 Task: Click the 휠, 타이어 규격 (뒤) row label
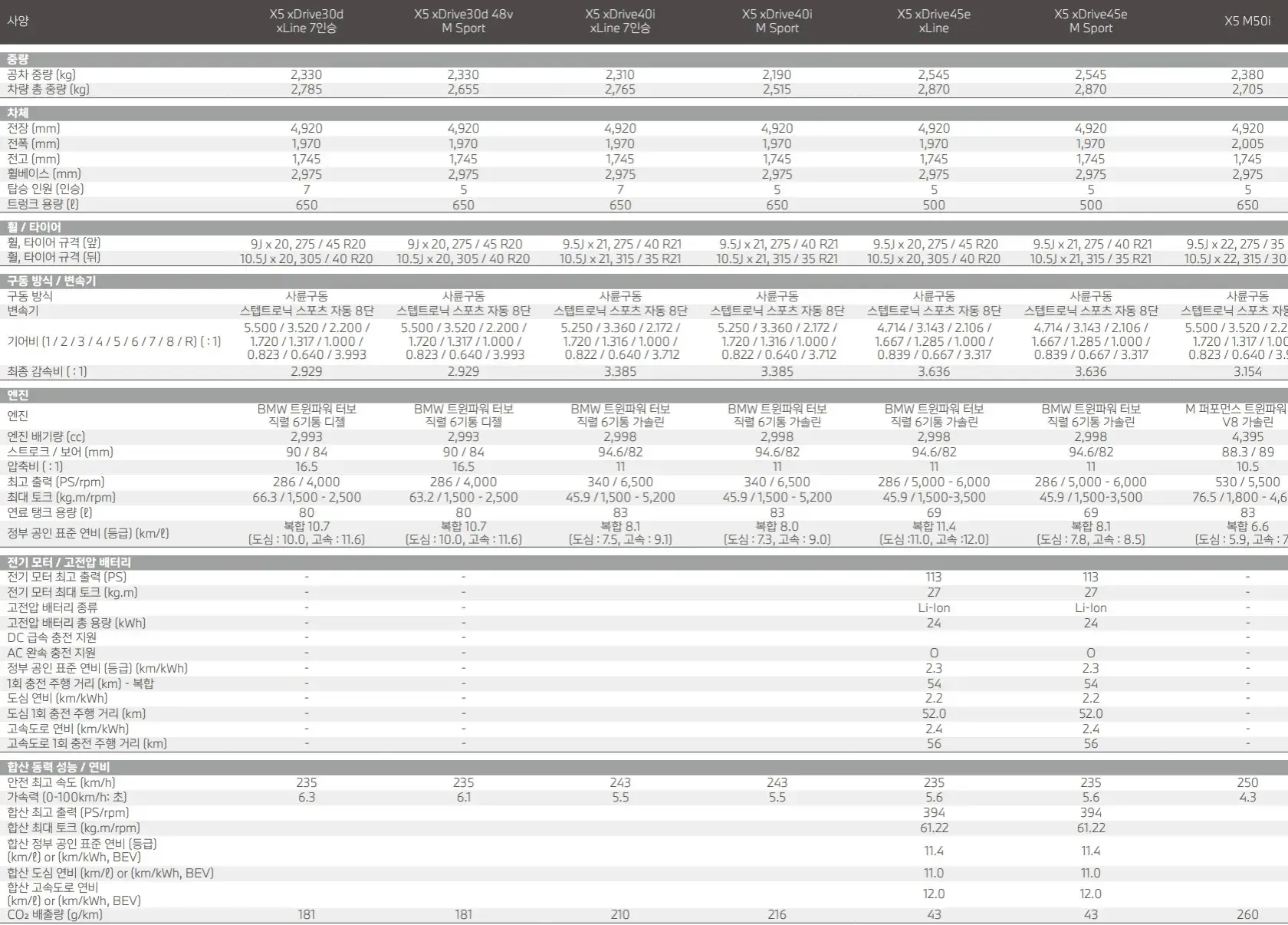pyautogui.click(x=54, y=258)
